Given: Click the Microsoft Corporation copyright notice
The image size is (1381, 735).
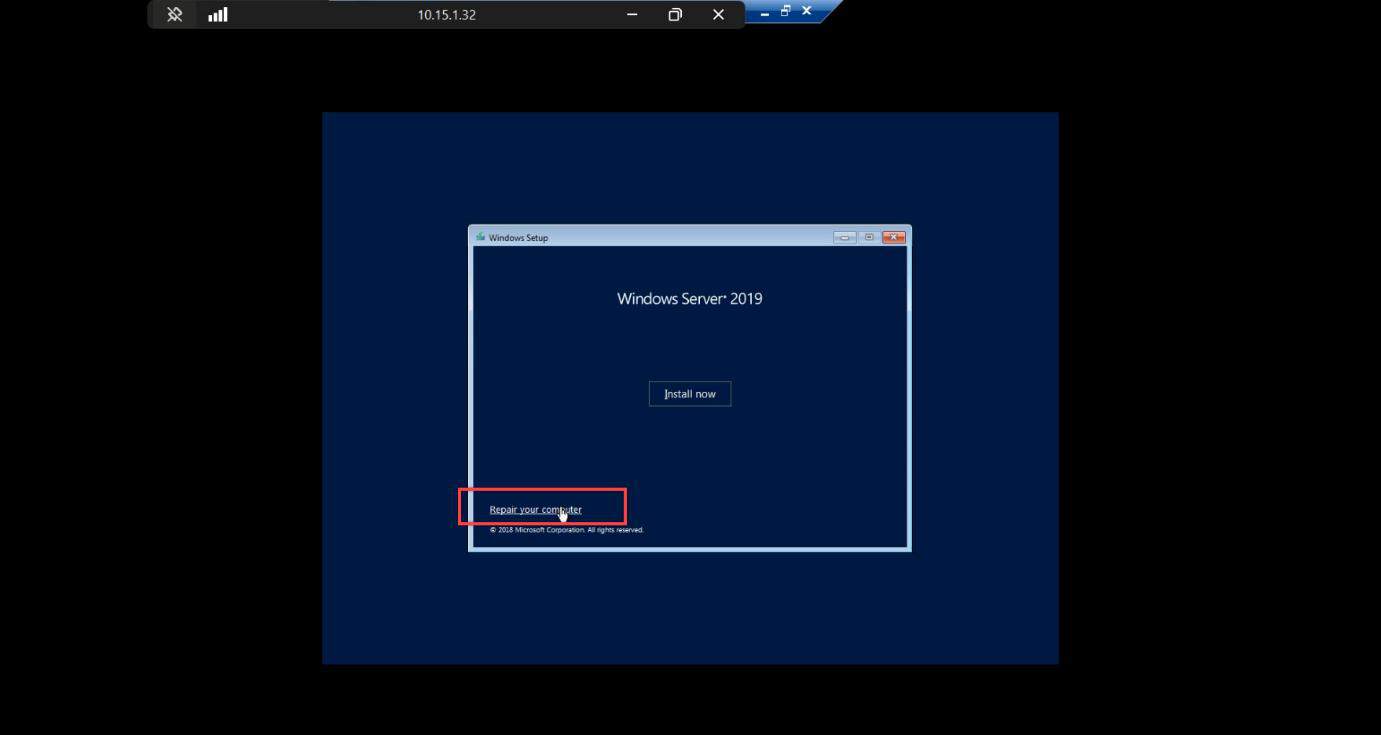Looking at the screenshot, I should pyautogui.click(x=567, y=530).
